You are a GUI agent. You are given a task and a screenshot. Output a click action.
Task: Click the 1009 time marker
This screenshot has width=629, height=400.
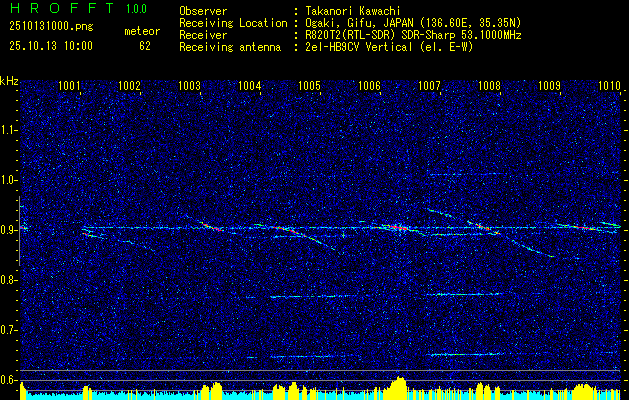pyautogui.click(x=549, y=85)
